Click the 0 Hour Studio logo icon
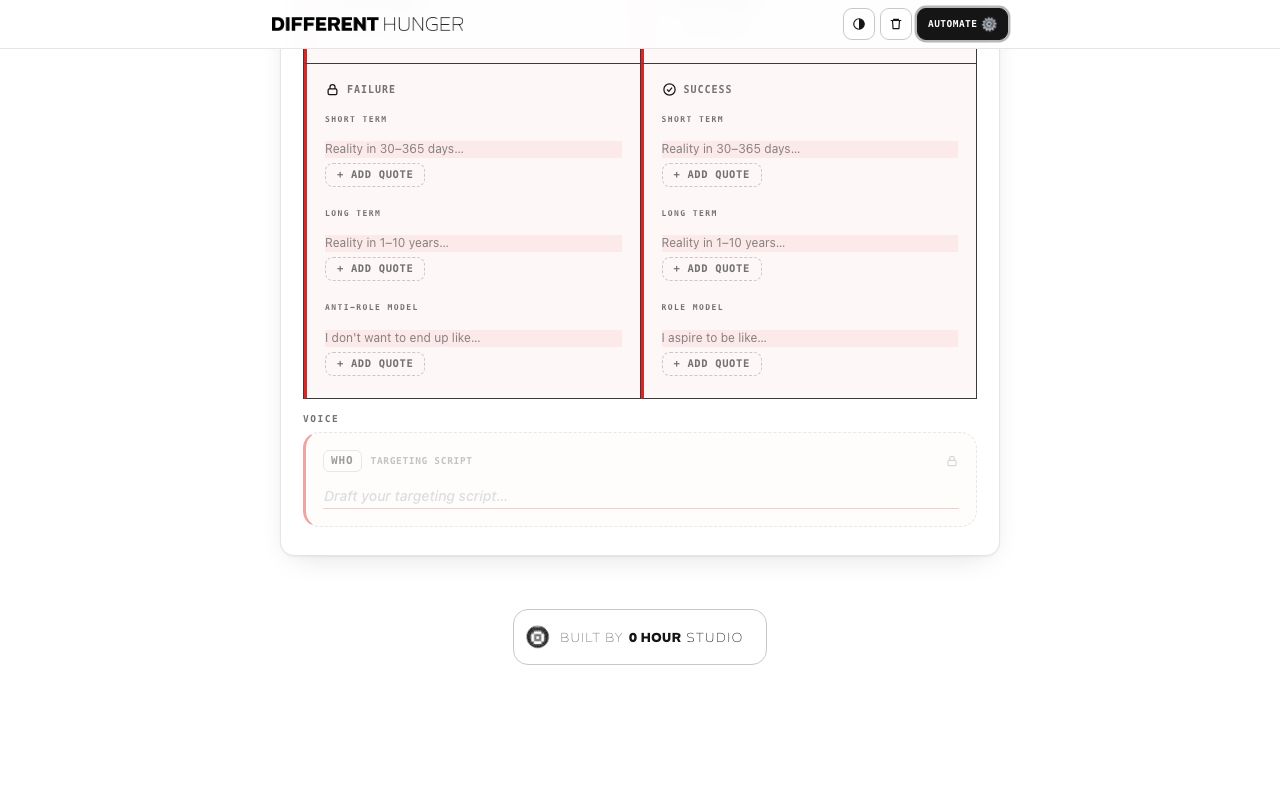The width and height of the screenshot is (1280, 800). coord(538,637)
